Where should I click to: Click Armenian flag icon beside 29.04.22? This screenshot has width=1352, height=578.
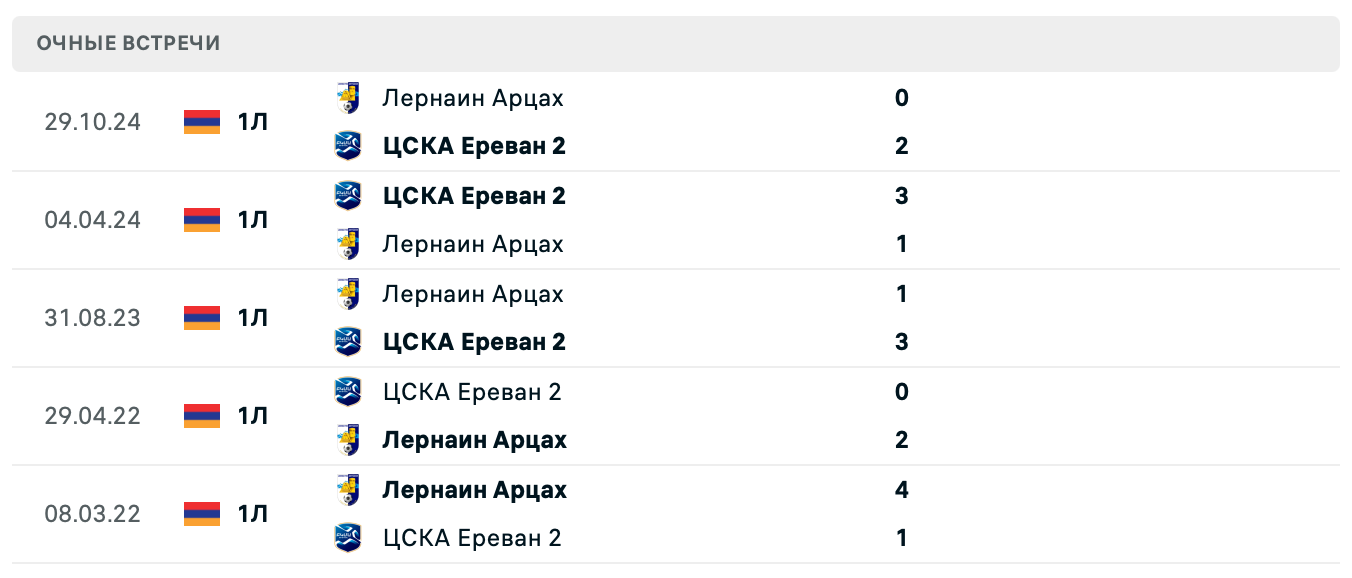[202, 416]
